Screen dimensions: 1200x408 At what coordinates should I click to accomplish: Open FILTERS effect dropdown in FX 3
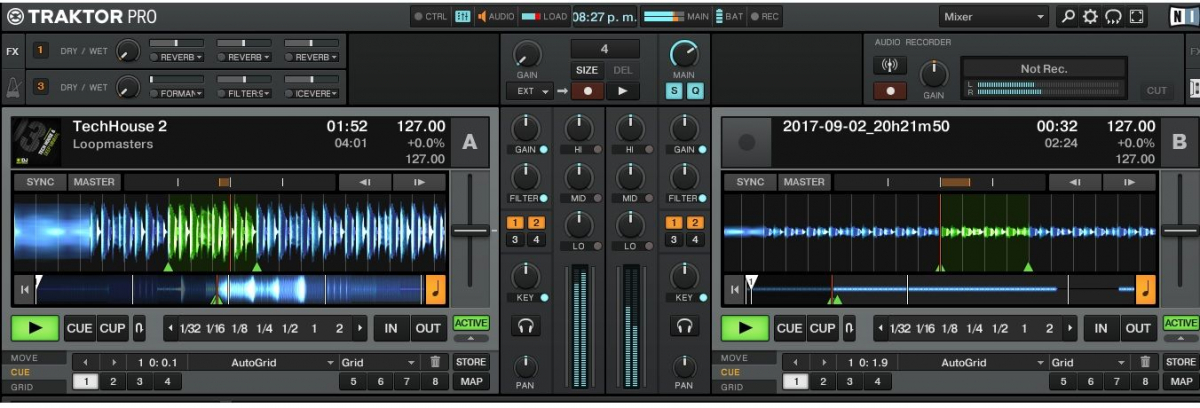244,93
